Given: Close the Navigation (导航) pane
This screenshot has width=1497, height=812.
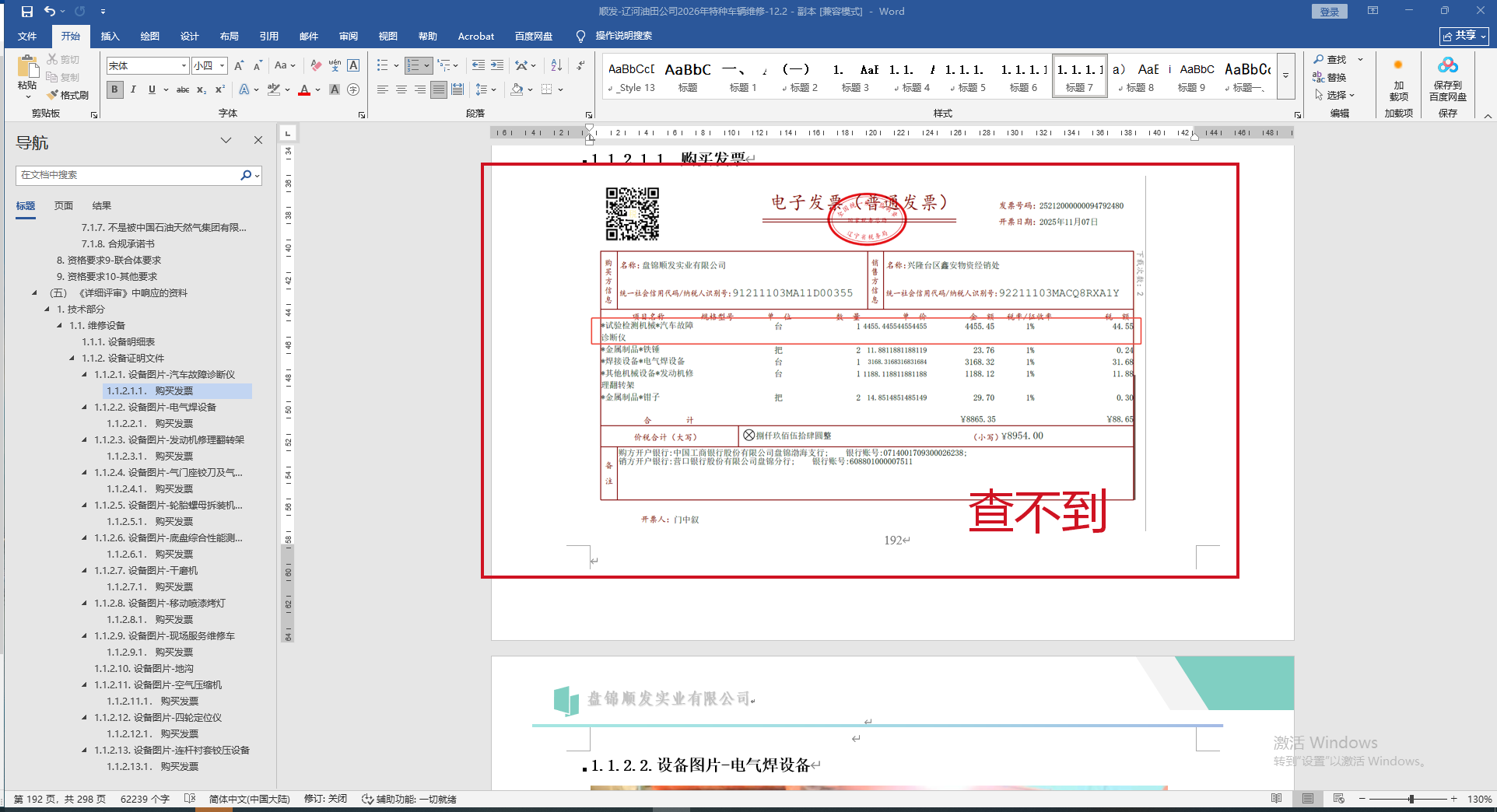Looking at the screenshot, I should [x=258, y=140].
